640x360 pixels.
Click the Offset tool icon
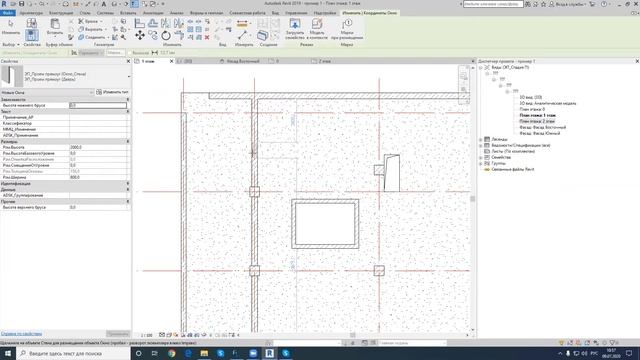[153, 23]
